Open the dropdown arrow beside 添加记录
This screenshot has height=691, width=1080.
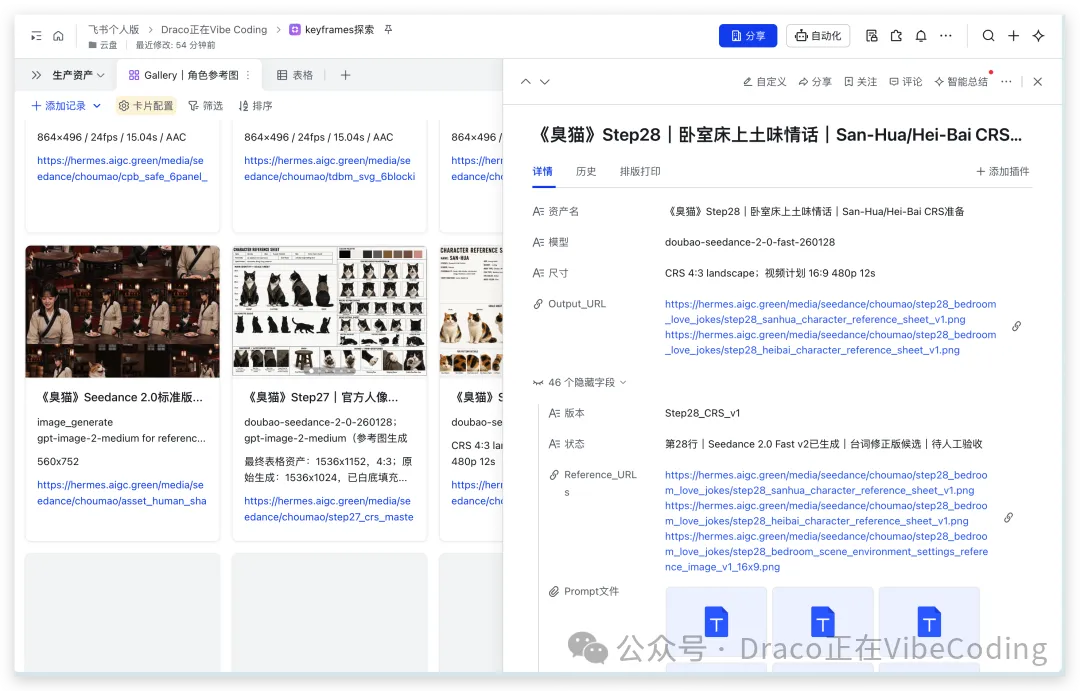coord(97,105)
